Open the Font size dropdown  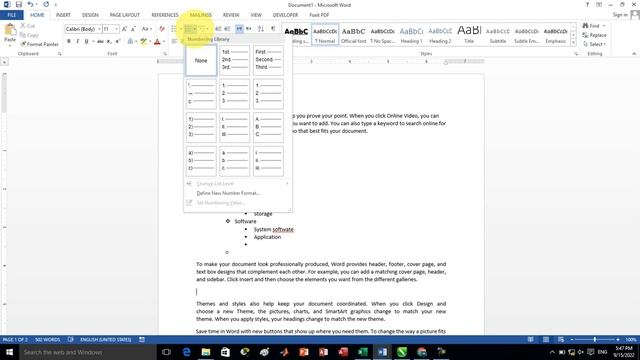point(116,29)
